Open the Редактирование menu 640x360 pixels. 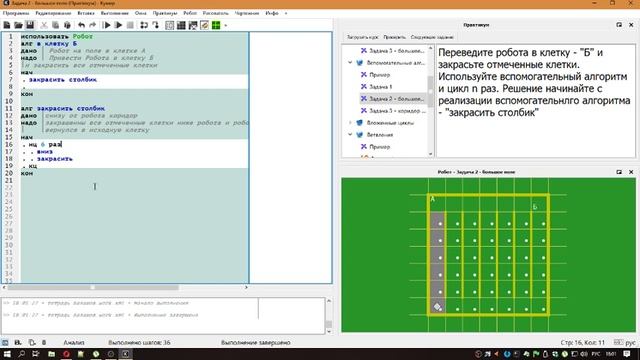(x=53, y=13)
